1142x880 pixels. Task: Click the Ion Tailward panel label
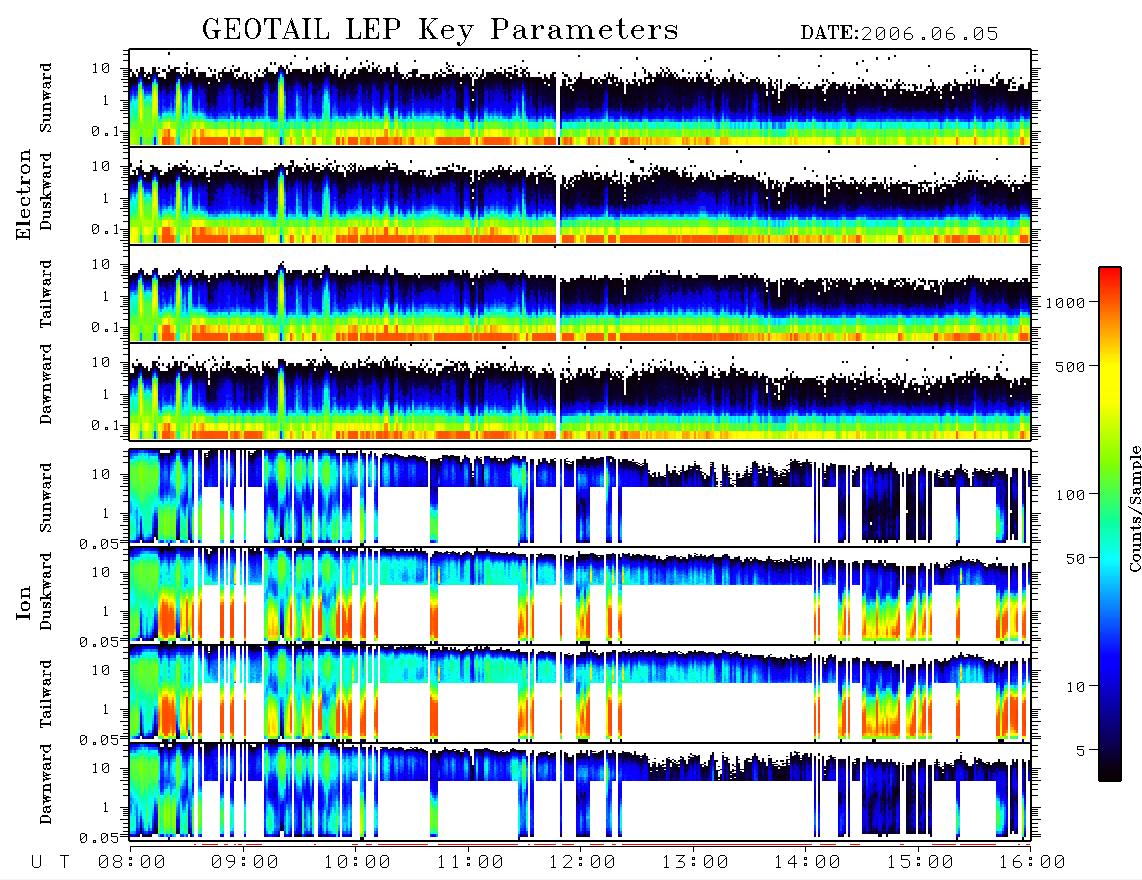coord(46,694)
